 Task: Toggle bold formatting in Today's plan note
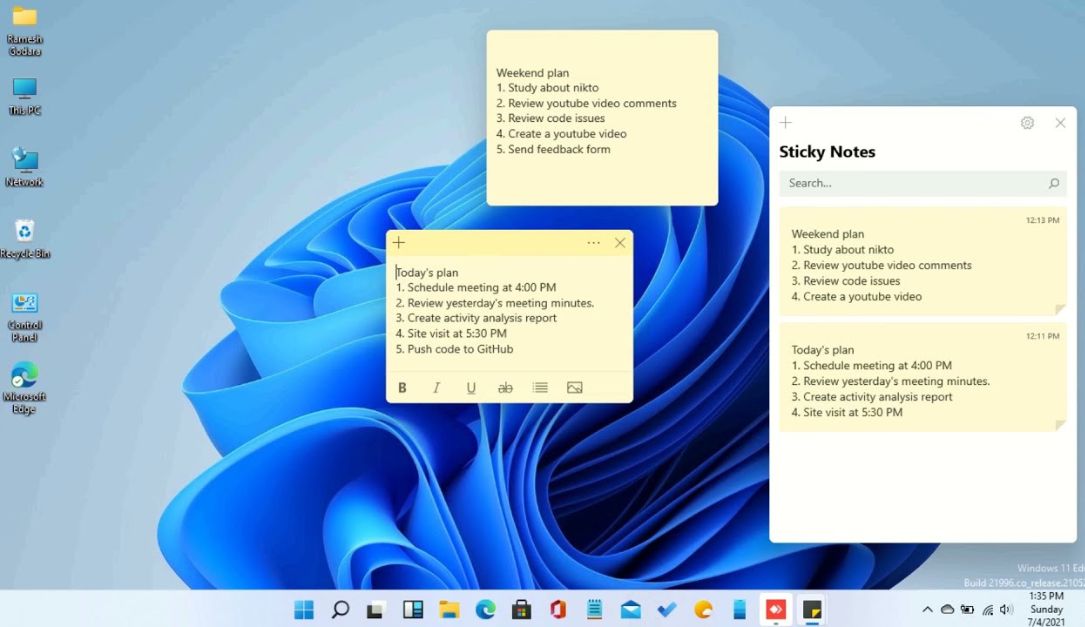coord(402,388)
